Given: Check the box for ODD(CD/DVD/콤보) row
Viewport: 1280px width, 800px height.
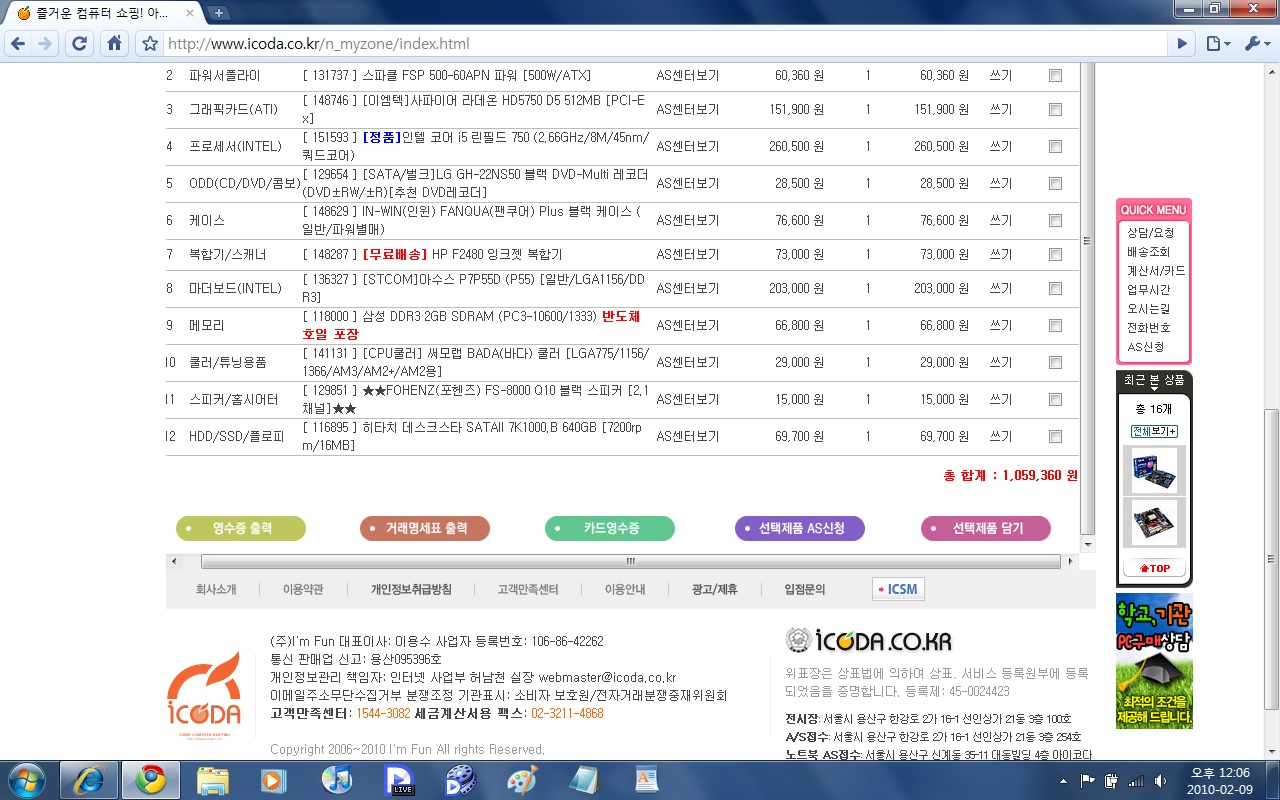Looking at the screenshot, I should point(1055,183).
